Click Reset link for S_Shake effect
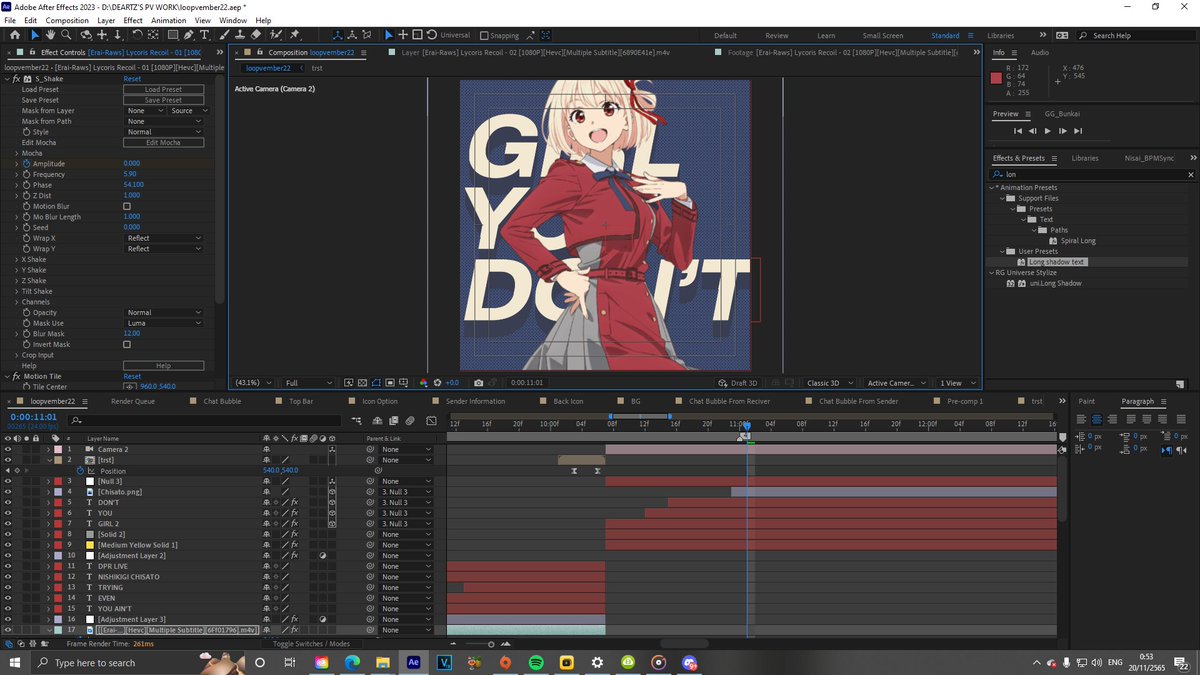This screenshot has width=1200, height=675. [132, 79]
